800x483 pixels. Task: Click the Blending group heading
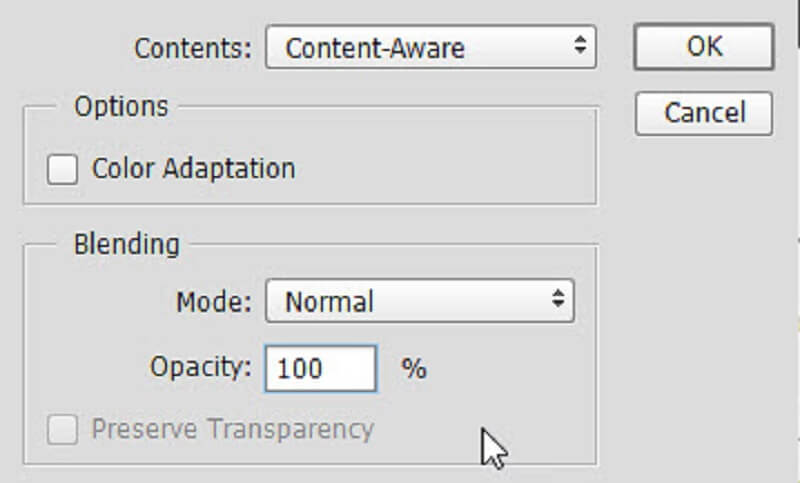click(x=126, y=244)
